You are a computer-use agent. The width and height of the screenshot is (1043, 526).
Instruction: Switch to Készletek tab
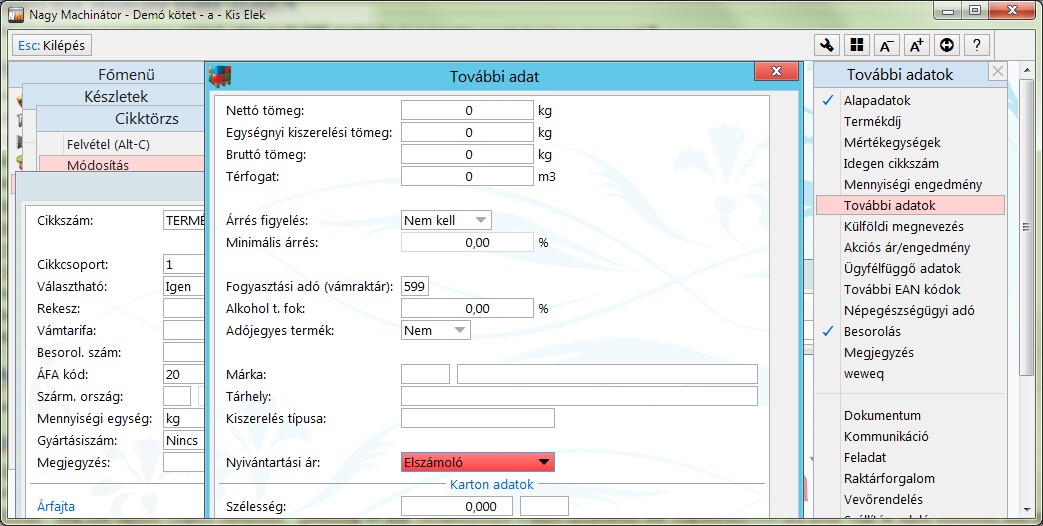click(x=114, y=96)
